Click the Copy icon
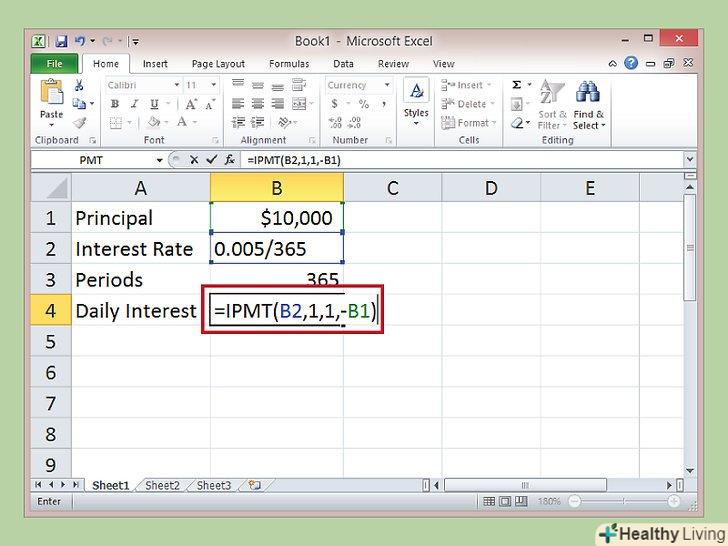 pos(79,104)
